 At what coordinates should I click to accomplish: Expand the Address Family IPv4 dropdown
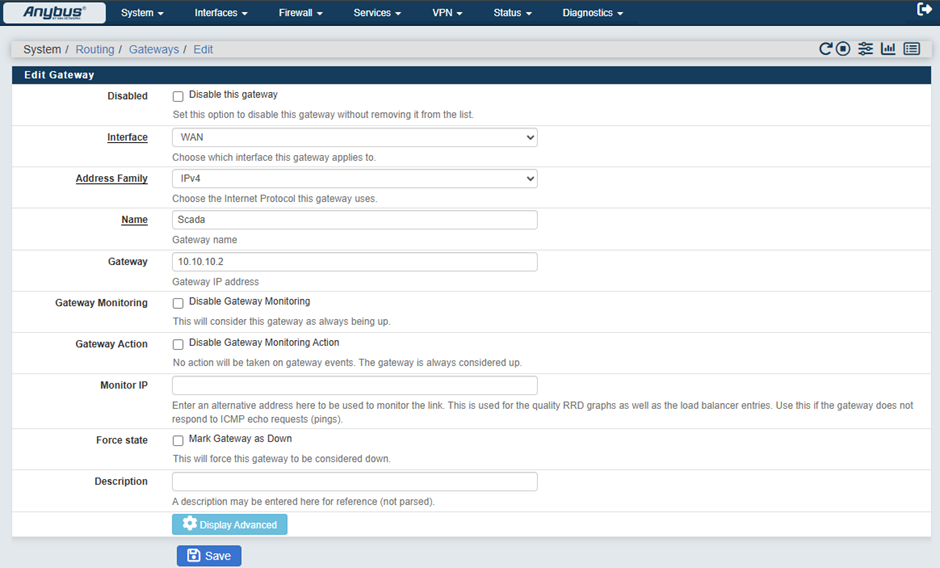[x=354, y=179]
